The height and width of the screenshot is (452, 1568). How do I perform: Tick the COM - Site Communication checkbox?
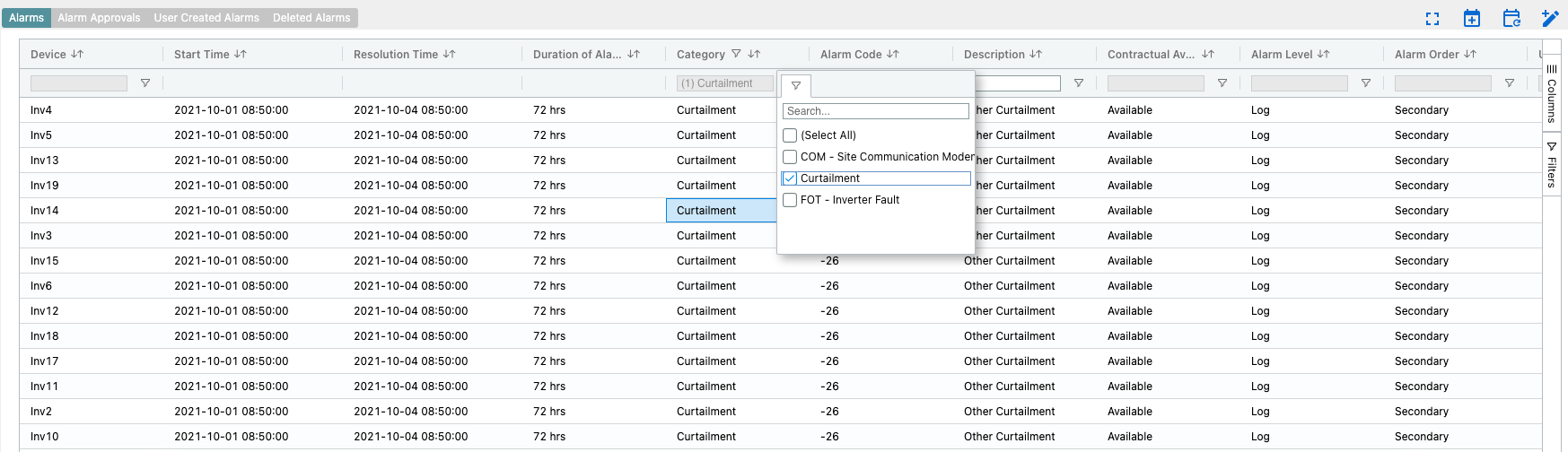(x=790, y=157)
